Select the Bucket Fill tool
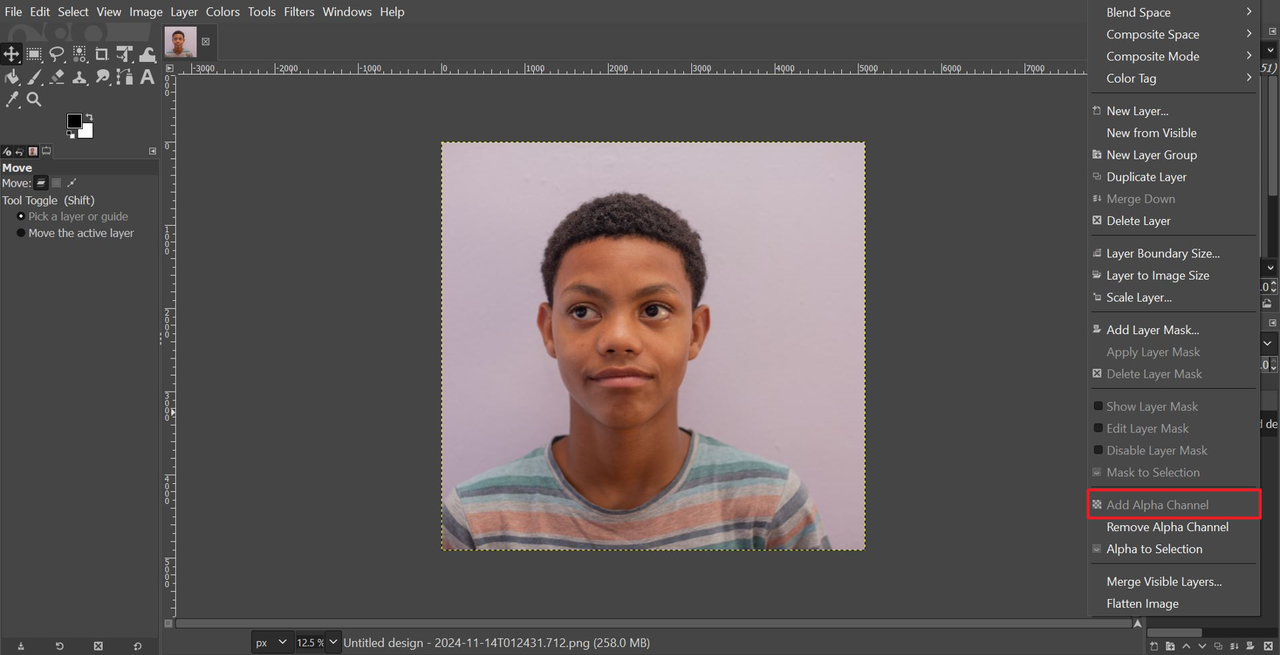This screenshot has width=1280, height=655. pyautogui.click(x=12, y=77)
